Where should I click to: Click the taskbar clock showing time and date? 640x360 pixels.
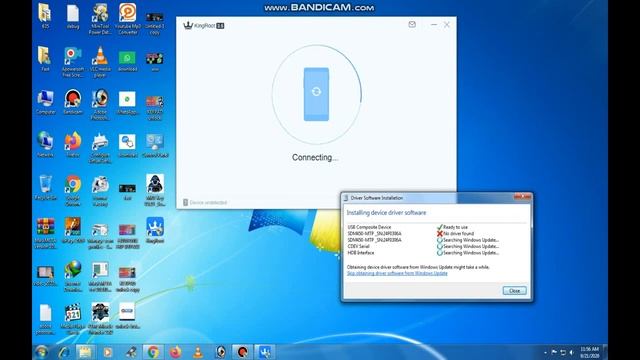pos(589,352)
